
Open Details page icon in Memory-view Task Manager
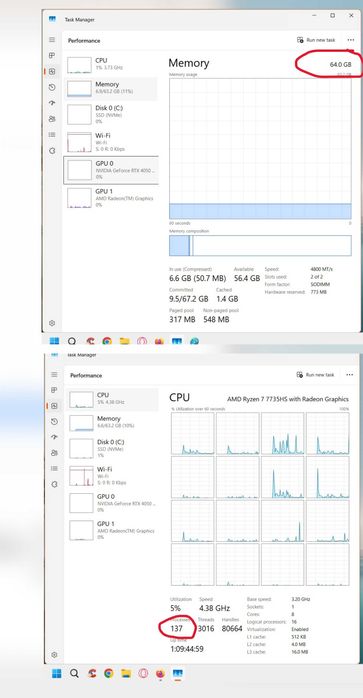click(x=52, y=135)
